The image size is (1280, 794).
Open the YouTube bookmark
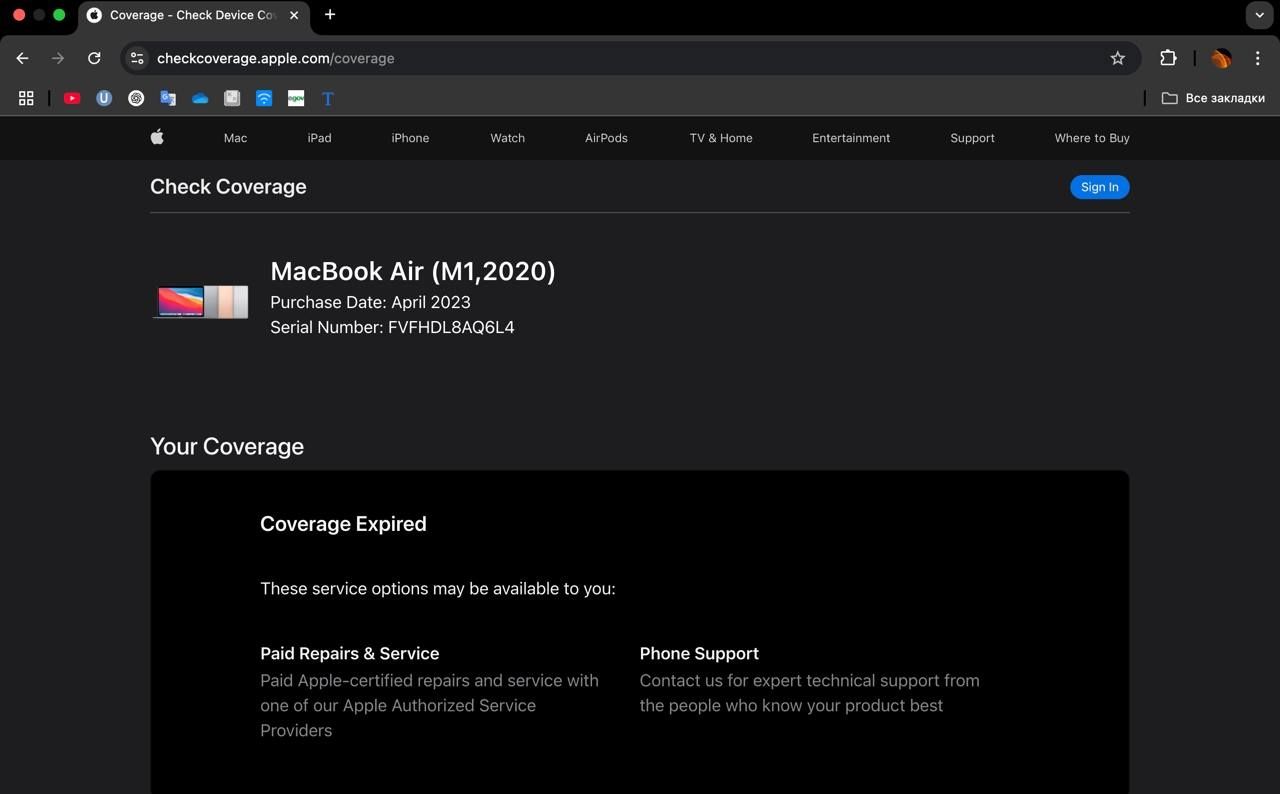click(72, 98)
